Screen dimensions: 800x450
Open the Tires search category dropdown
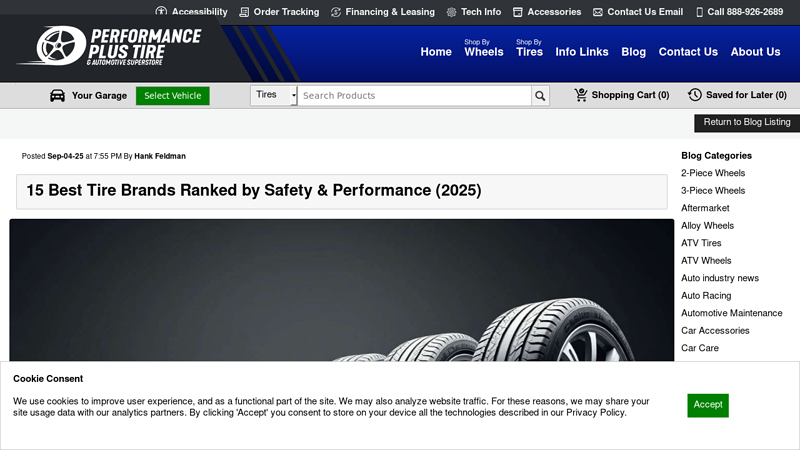(x=273, y=95)
